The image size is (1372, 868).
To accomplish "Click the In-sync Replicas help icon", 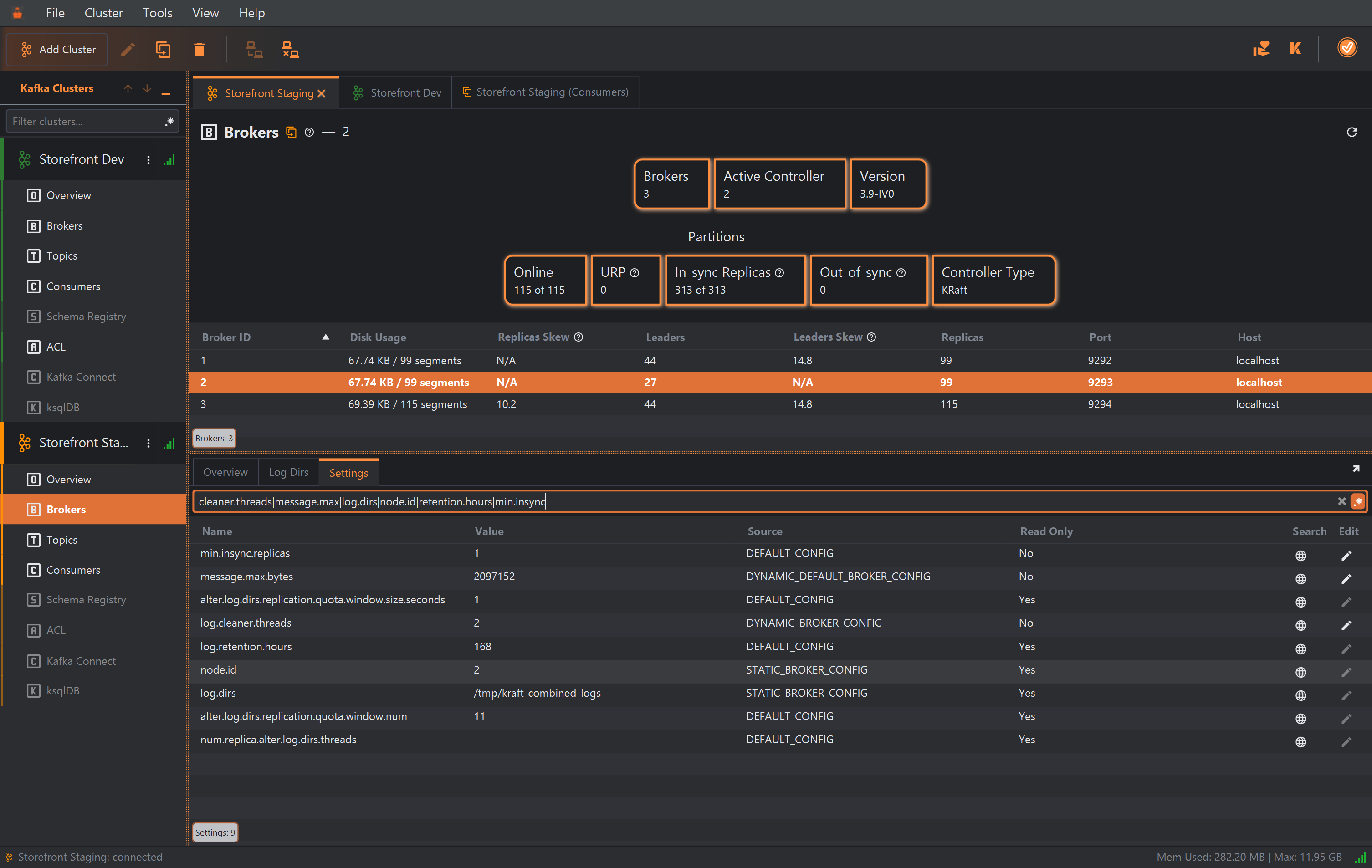I will 779,273.
